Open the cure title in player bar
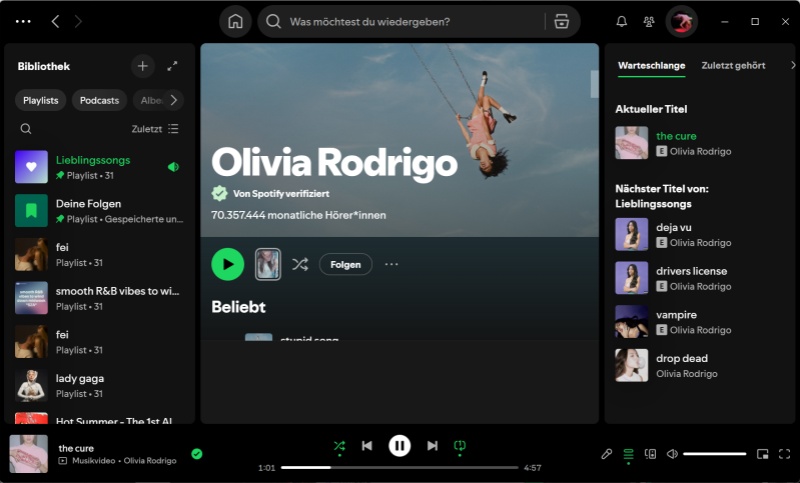 76,448
